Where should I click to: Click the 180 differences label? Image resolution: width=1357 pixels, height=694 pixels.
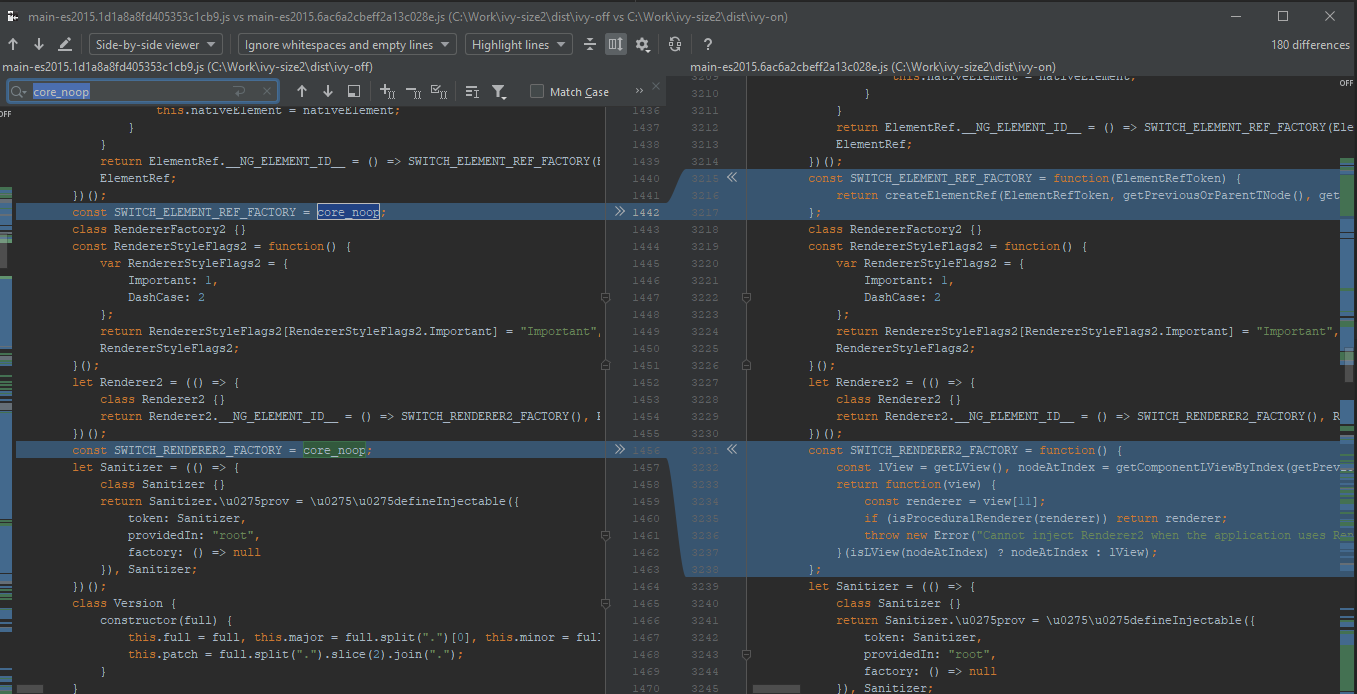click(x=1310, y=45)
